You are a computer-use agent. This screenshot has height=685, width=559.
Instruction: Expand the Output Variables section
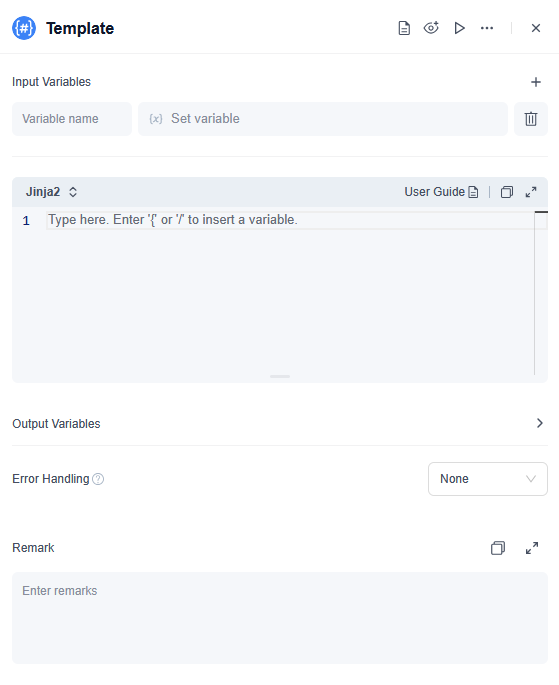(x=280, y=423)
